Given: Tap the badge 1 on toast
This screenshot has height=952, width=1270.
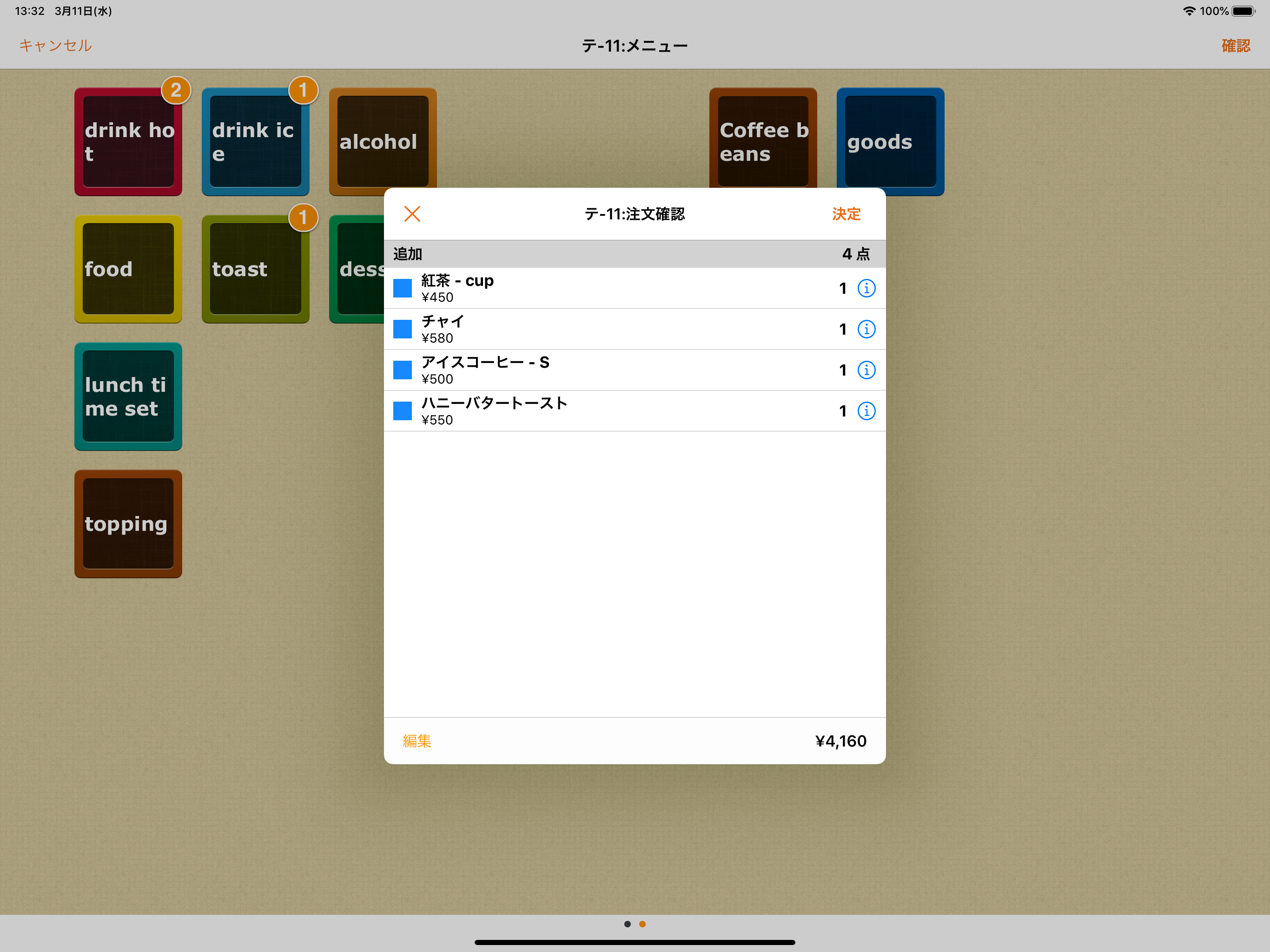Looking at the screenshot, I should [x=303, y=218].
